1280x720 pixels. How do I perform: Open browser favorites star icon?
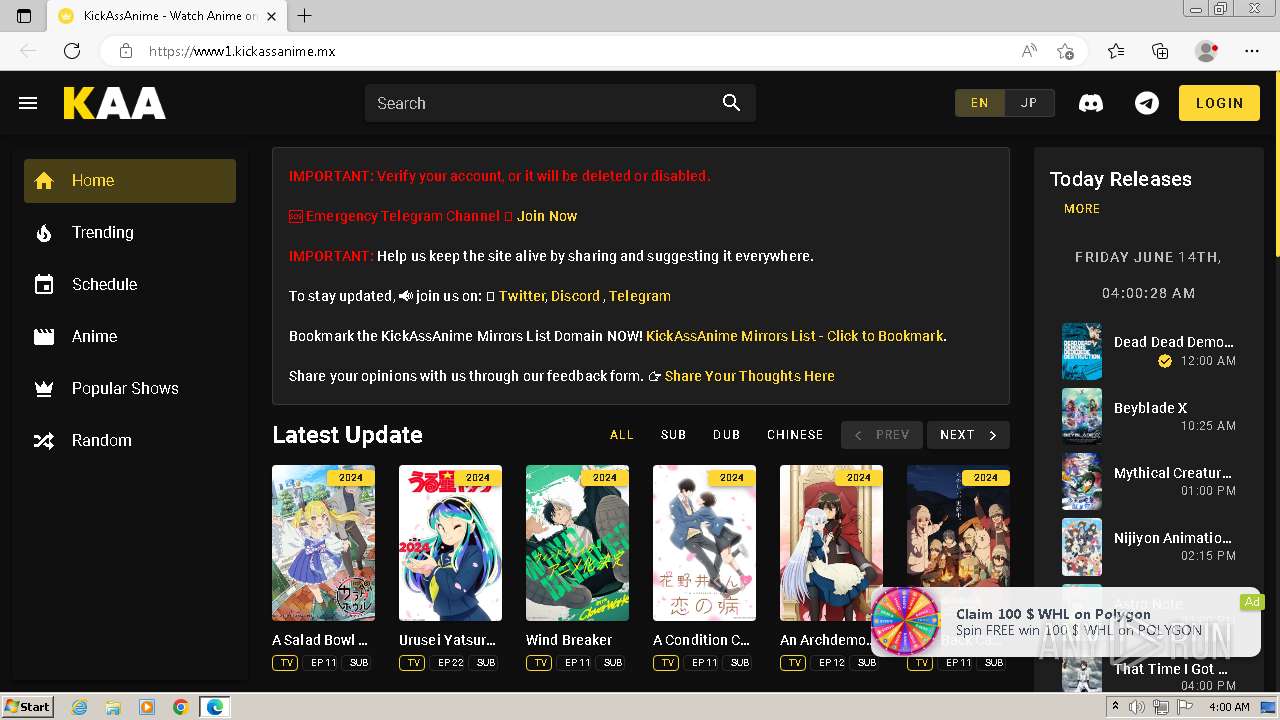[1116, 51]
